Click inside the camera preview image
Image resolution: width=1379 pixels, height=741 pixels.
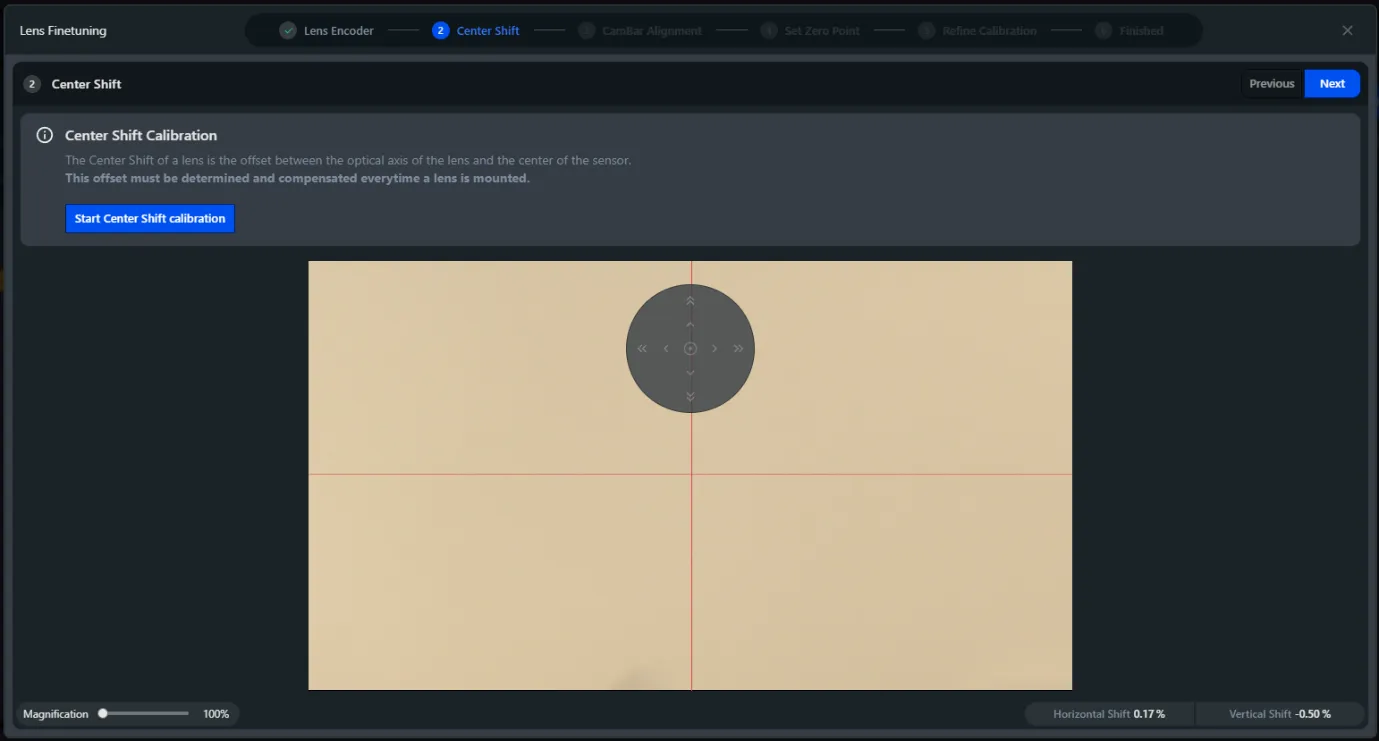(690, 475)
